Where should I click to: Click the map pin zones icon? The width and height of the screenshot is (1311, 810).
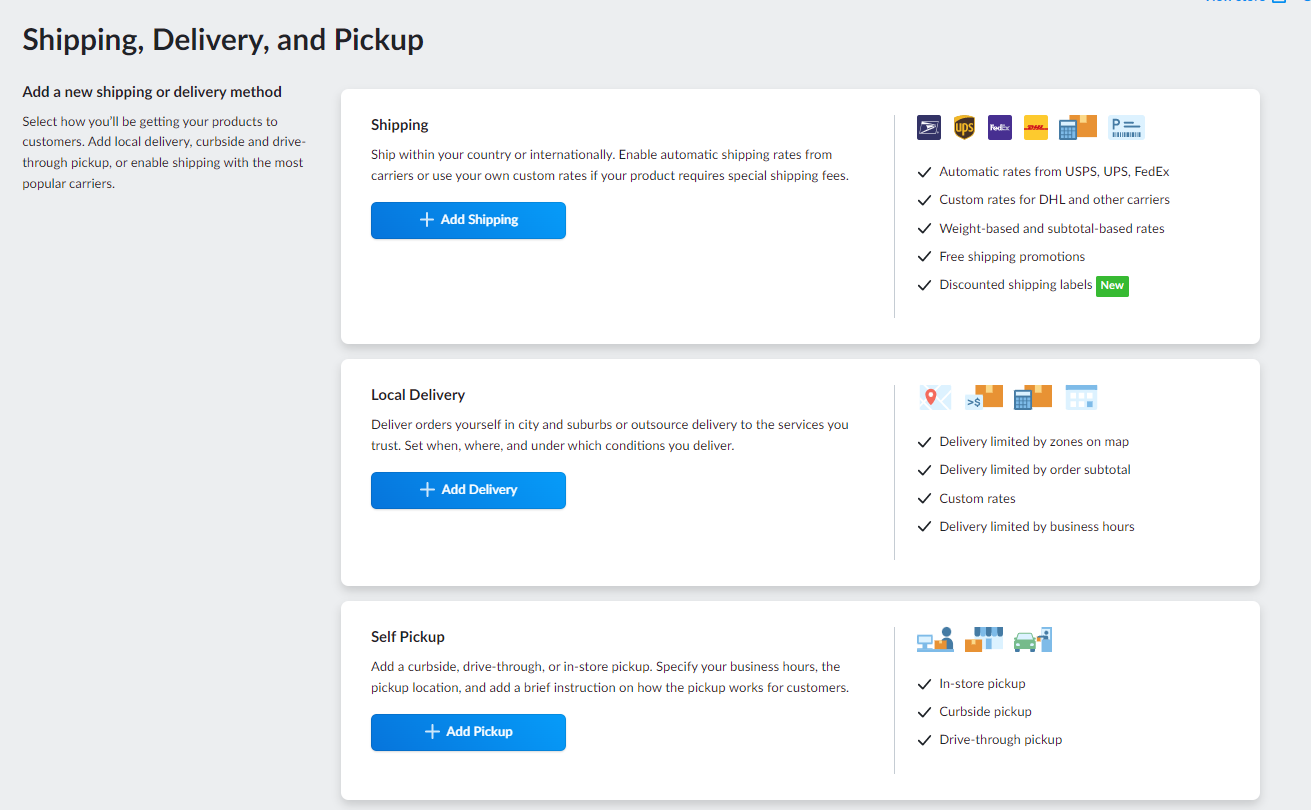tap(935, 397)
